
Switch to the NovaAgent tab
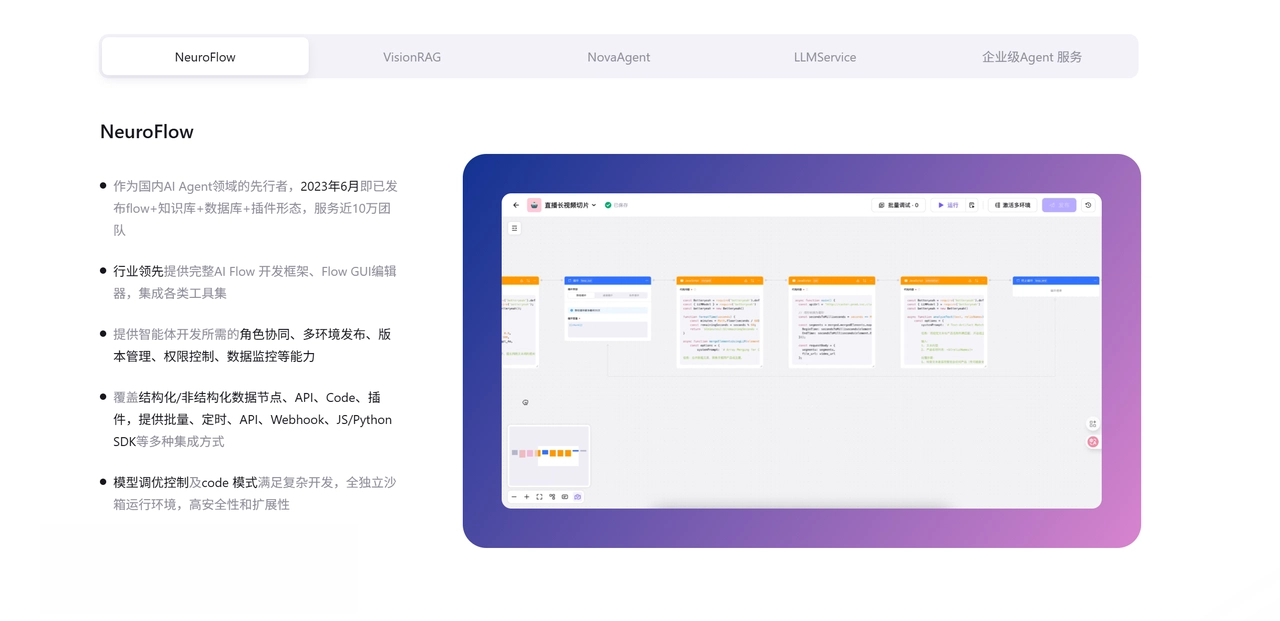[618, 57]
